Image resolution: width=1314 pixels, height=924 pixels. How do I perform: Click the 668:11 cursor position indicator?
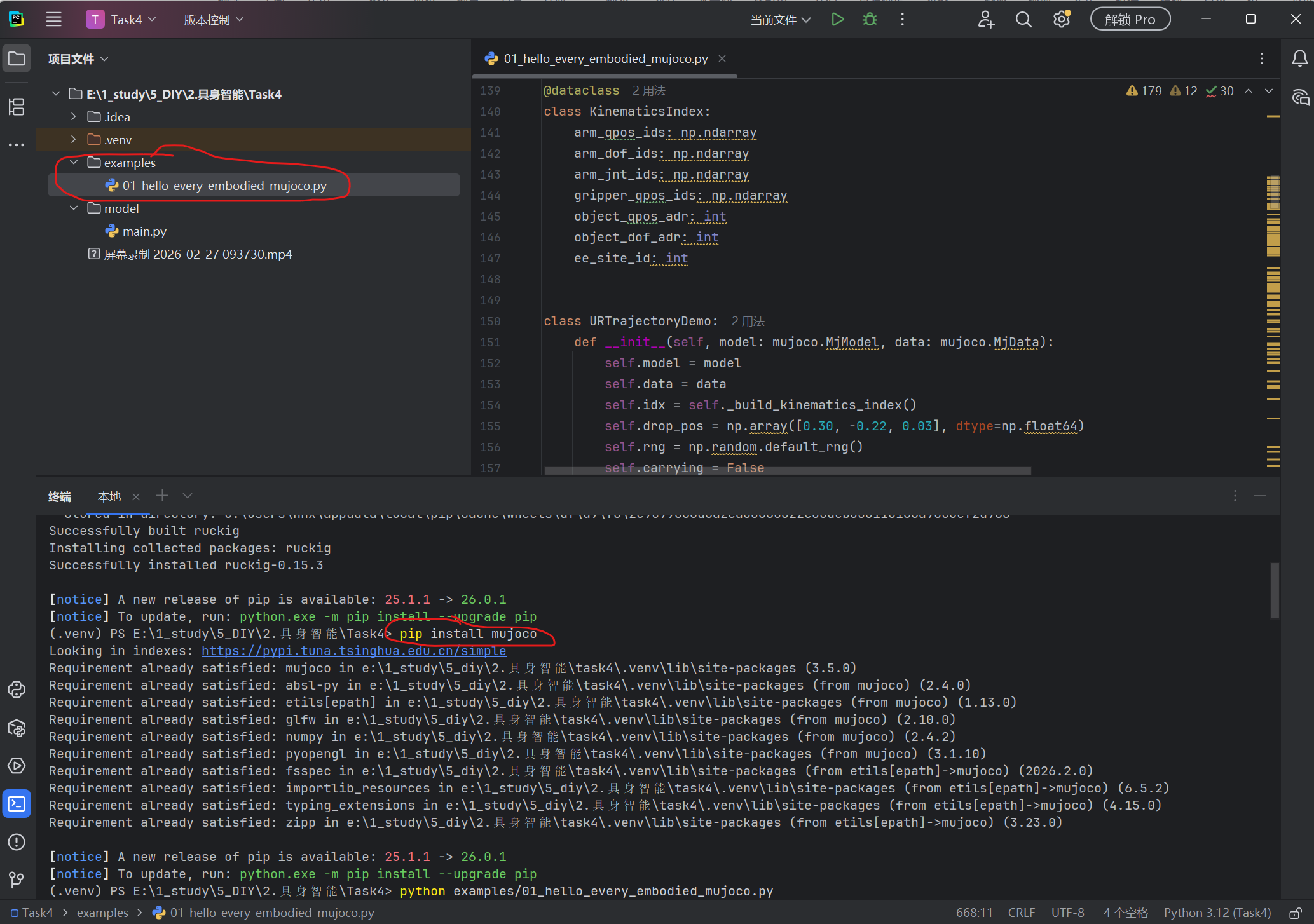coord(975,913)
